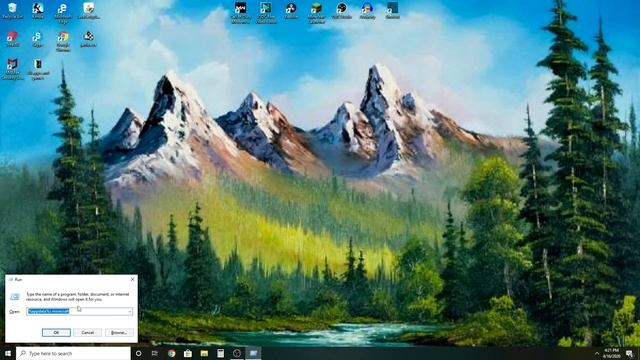The width and height of the screenshot is (640, 360).
Task: Click the Type here to search box
Action: coord(73,353)
